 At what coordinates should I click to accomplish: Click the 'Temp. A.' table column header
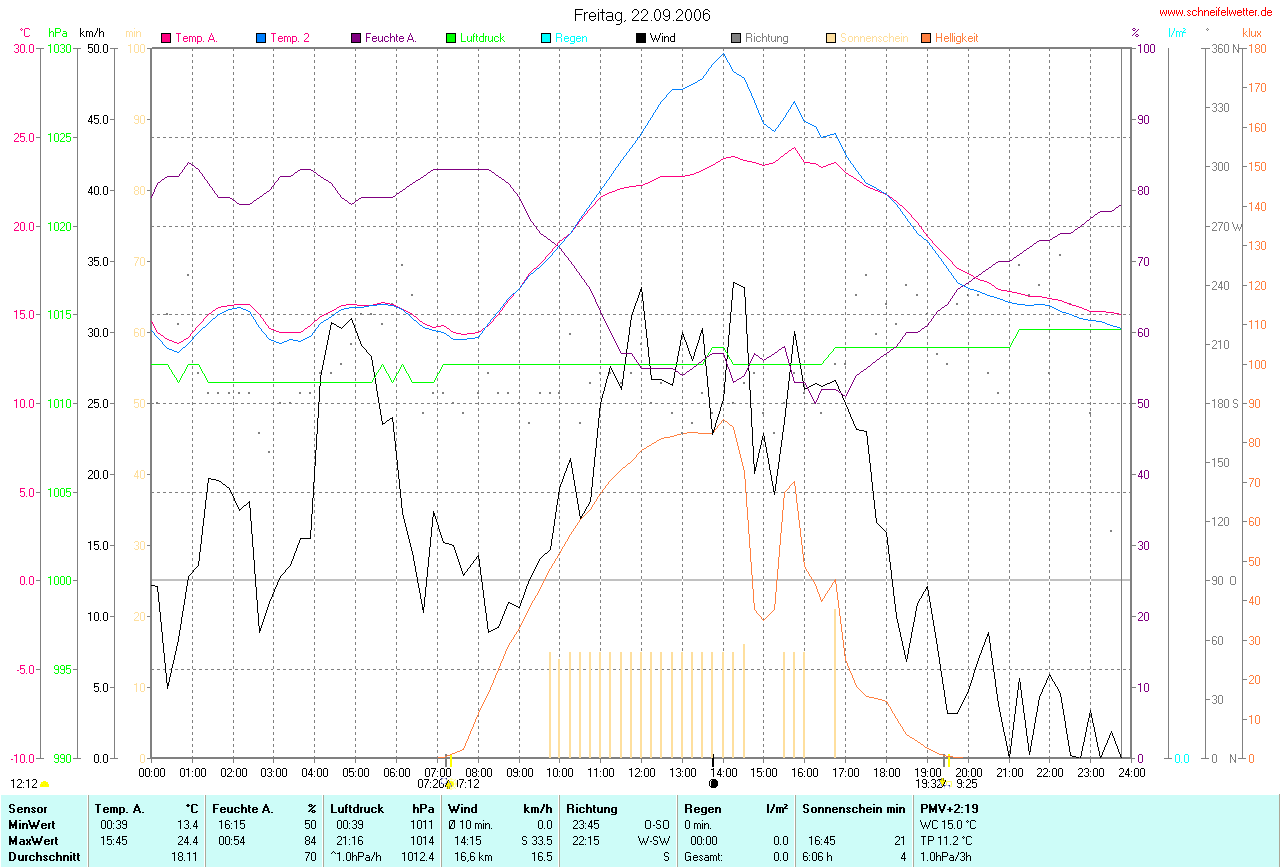119,809
